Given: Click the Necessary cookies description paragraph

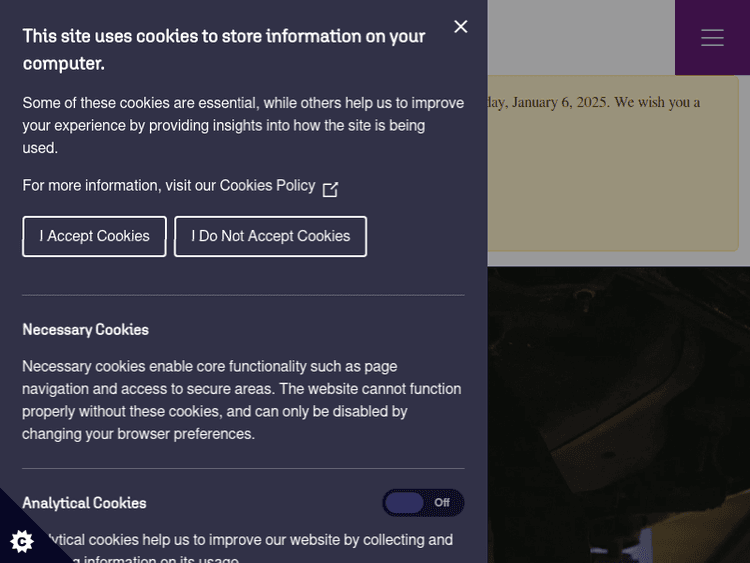Looking at the screenshot, I should (241, 400).
